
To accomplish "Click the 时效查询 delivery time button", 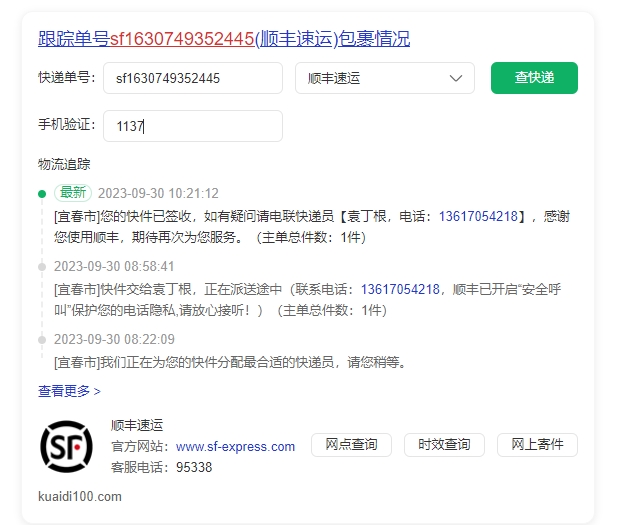I will 444,445.
